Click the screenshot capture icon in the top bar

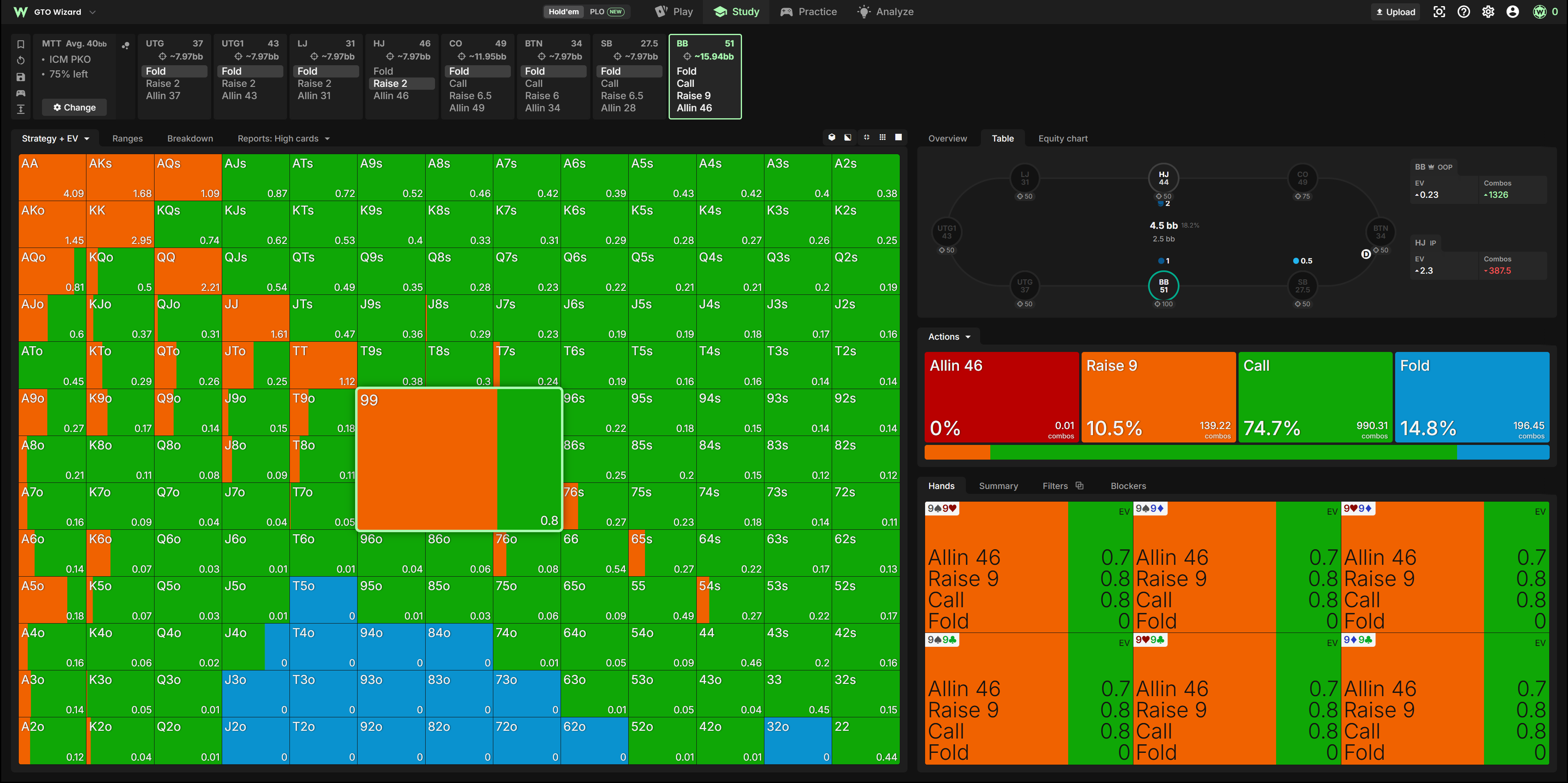[x=1440, y=11]
